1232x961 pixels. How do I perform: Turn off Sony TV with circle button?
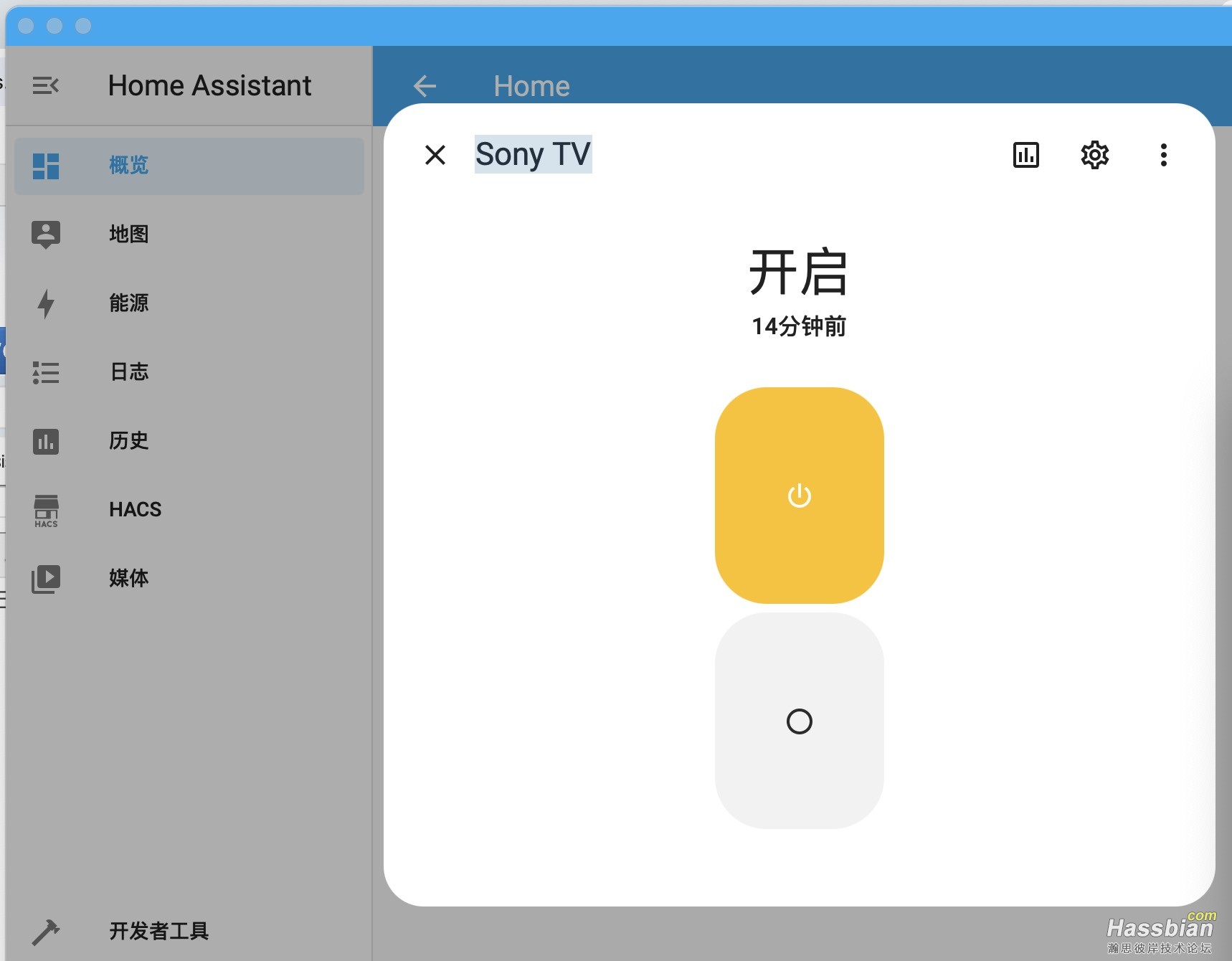coord(800,721)
